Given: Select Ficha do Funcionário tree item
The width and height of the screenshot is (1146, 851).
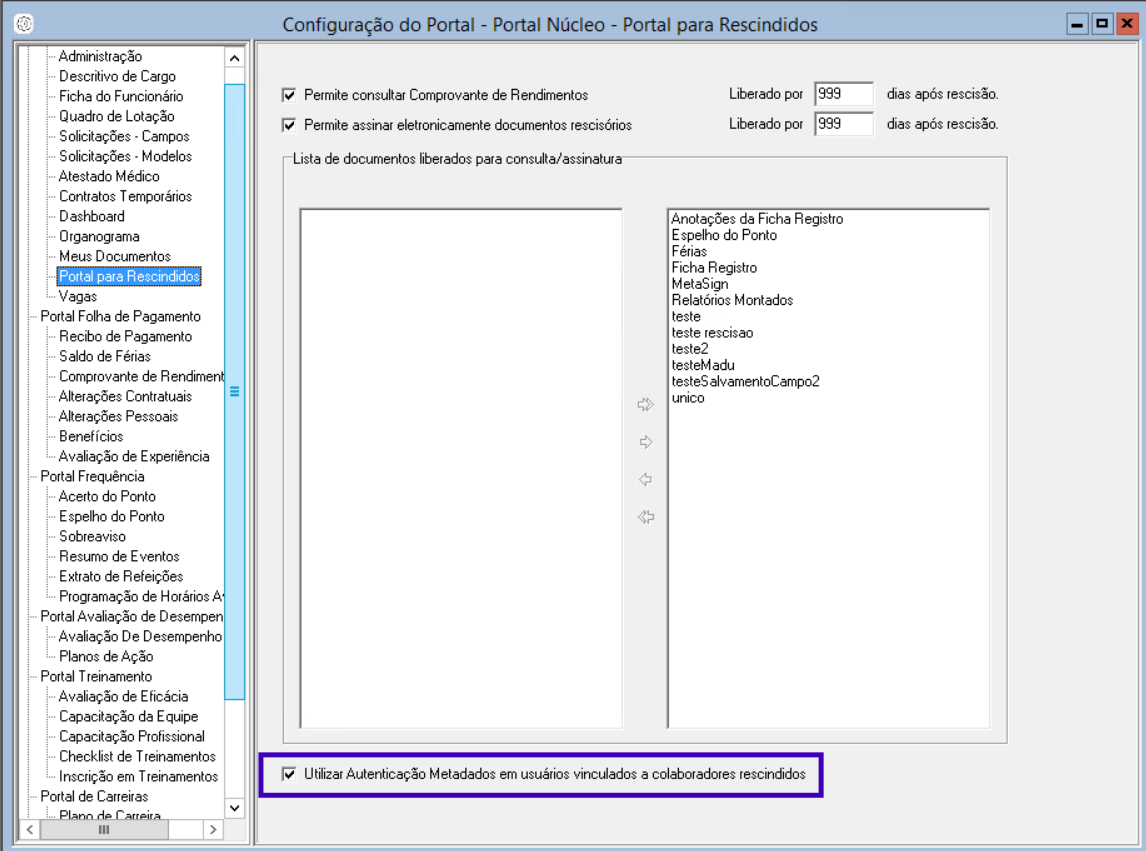Looking at the screenshot, I should [x=121, y=96].
